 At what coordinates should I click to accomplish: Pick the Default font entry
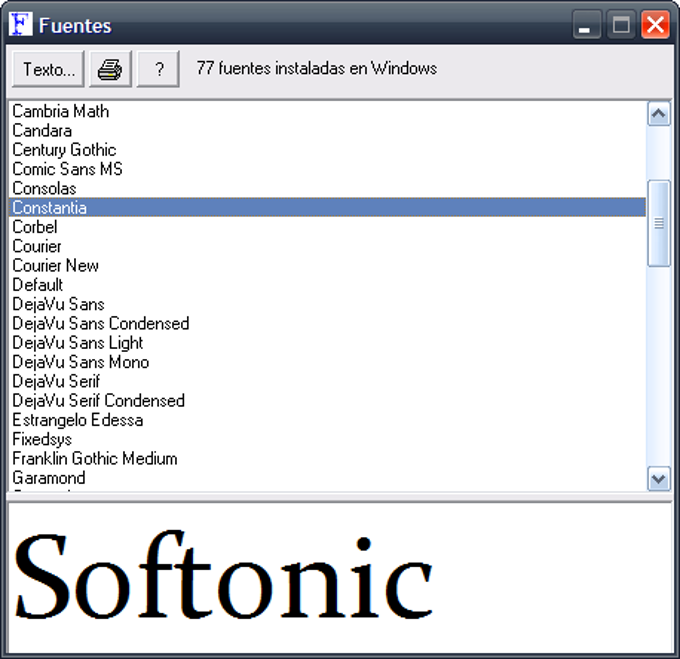click(327, 285)
